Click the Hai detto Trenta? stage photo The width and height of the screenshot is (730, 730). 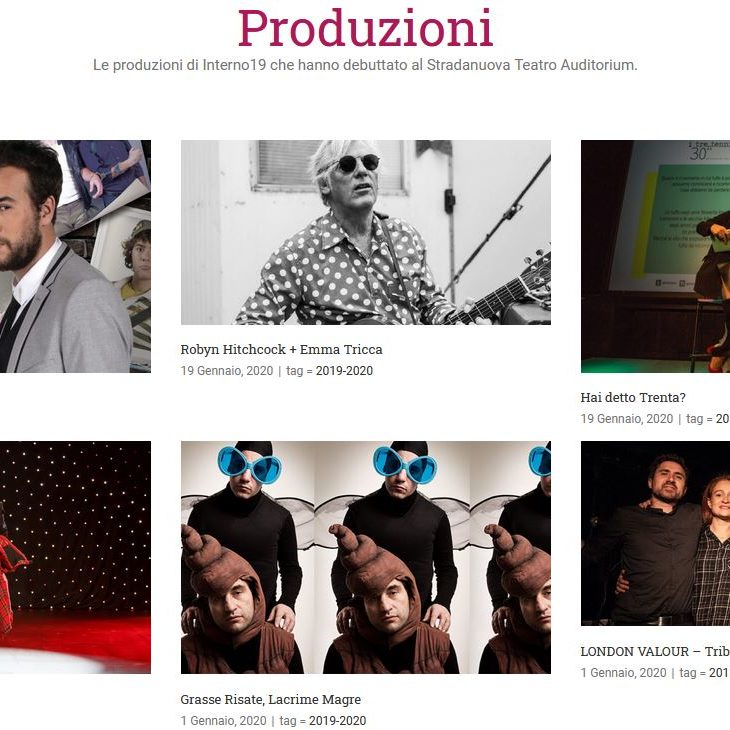[655, 257]
